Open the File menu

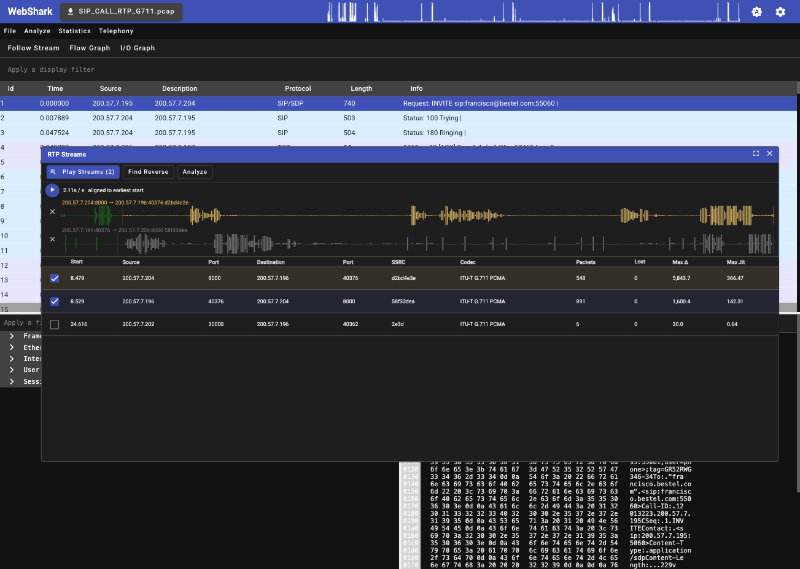pos(10,31)
